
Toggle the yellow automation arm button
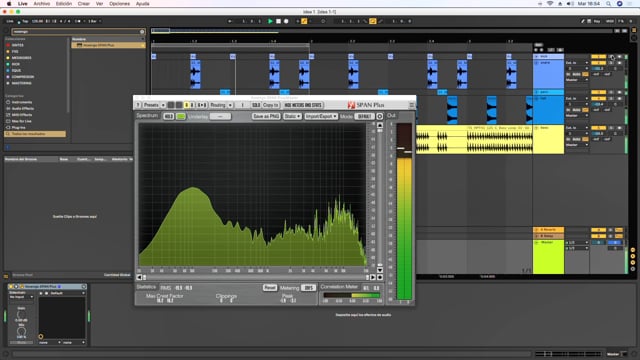304,21
